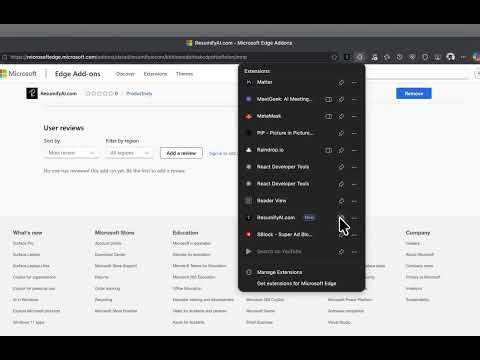
Task: Click the Add a review button
Action: tap(181, 153)
